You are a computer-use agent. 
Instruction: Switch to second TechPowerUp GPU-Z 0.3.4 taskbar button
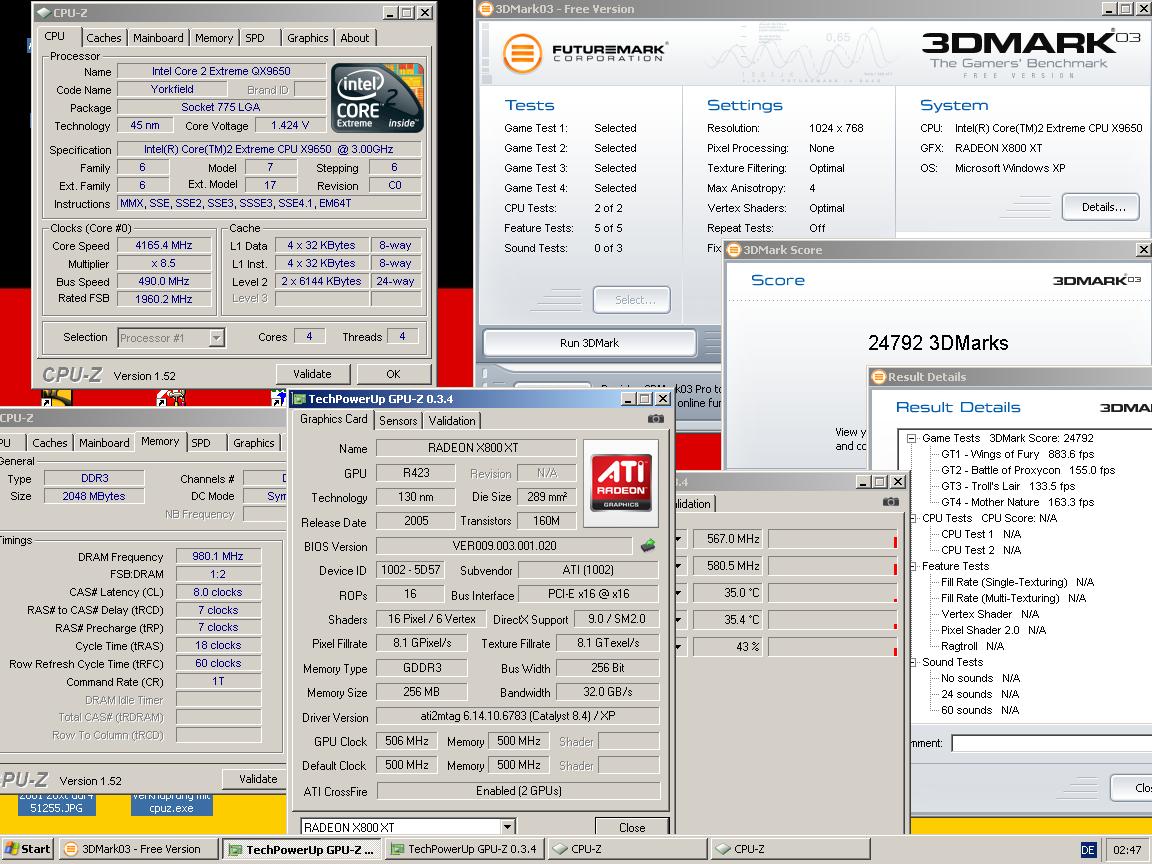pos(465,849)
